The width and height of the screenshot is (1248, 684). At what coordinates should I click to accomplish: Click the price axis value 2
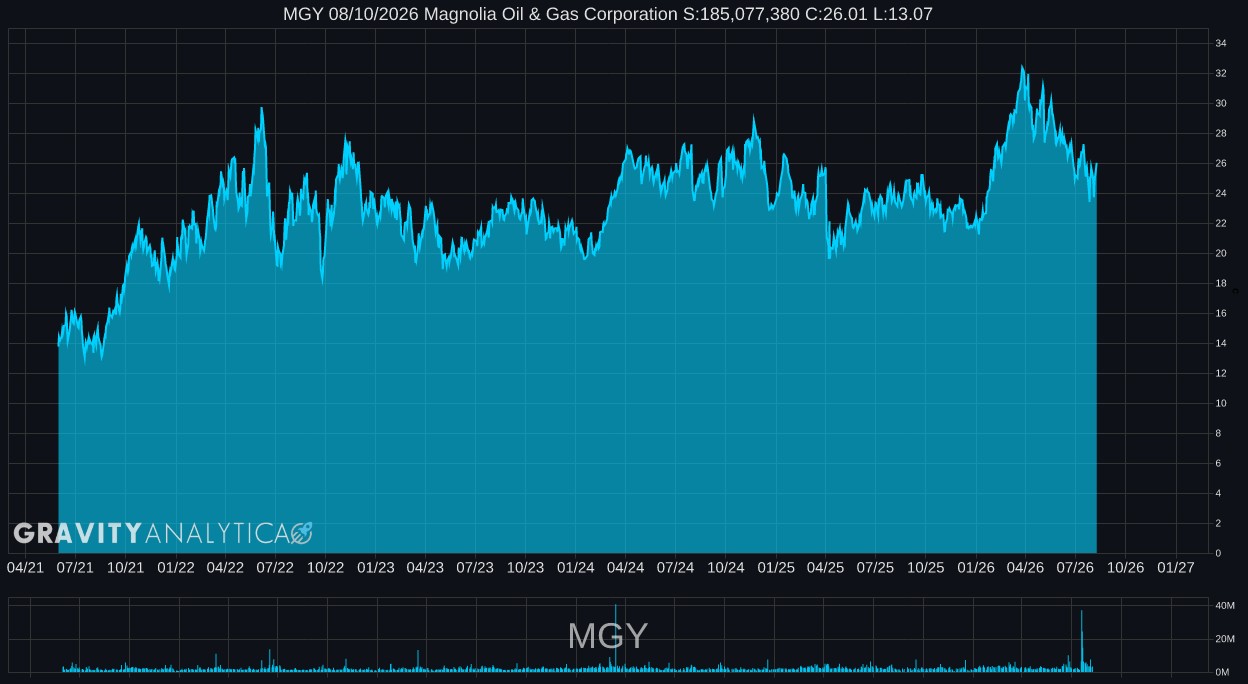[1218, 523]
